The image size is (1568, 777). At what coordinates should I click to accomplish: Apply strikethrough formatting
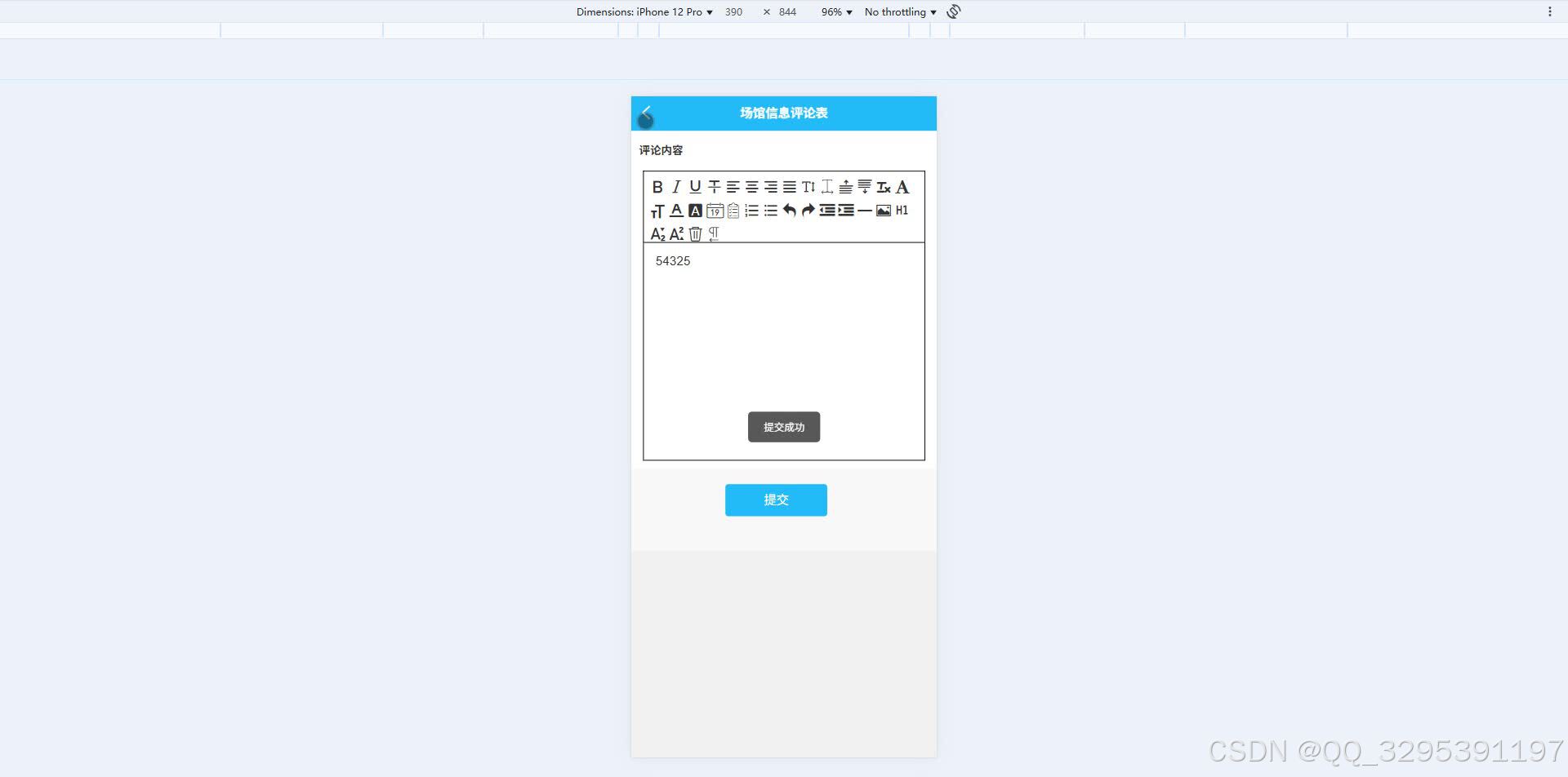(714, 187)
